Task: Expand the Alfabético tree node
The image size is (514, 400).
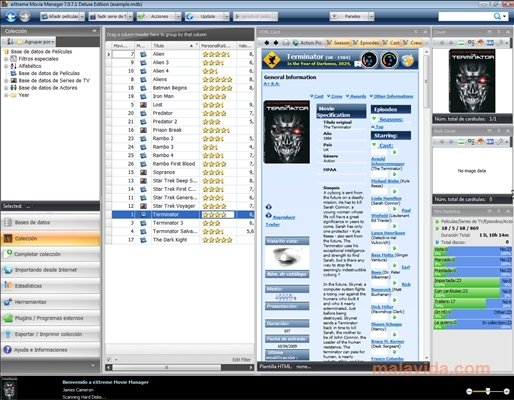Action: [x=6, y=66]
